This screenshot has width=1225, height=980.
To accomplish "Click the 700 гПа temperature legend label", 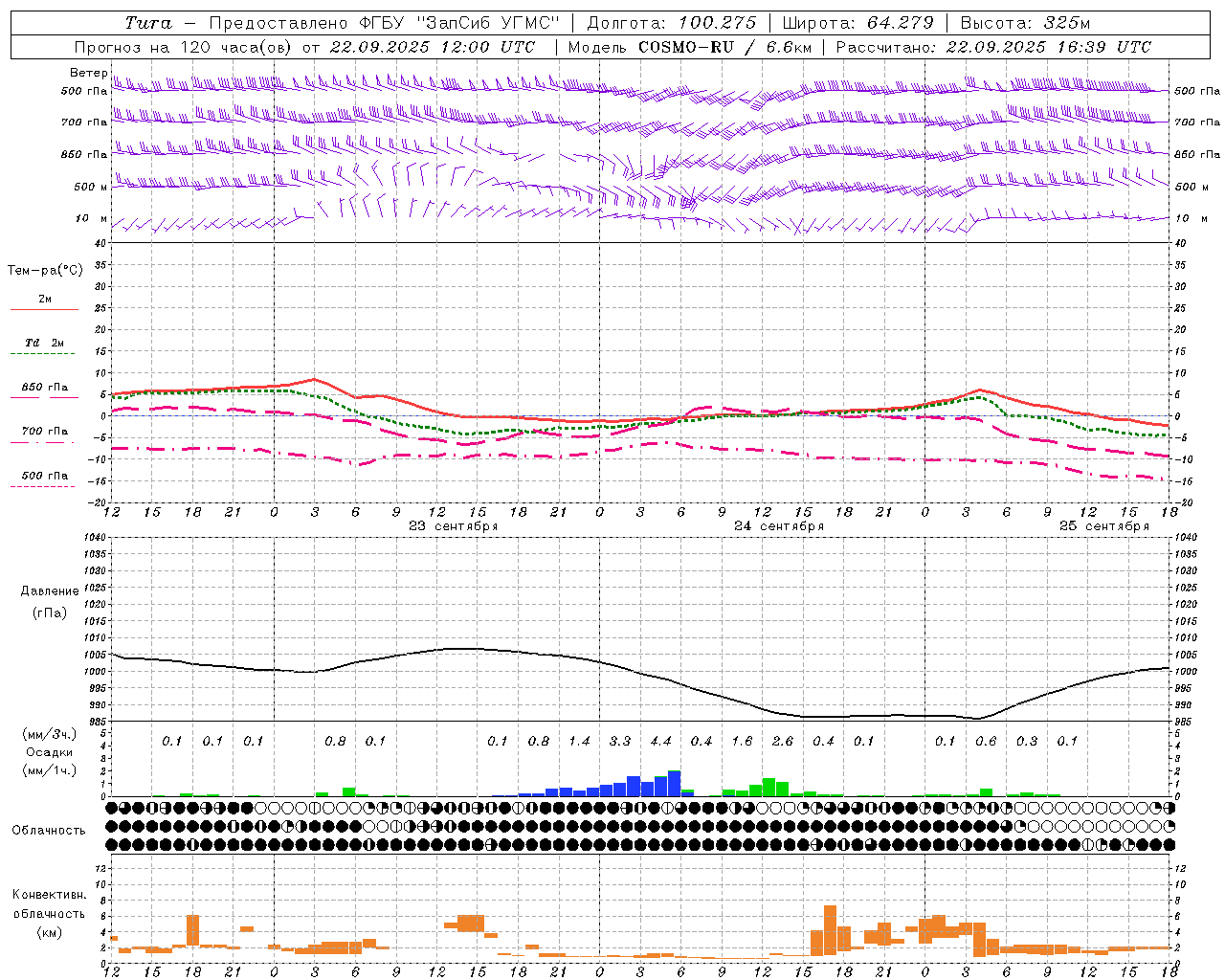I will (45, 431).
